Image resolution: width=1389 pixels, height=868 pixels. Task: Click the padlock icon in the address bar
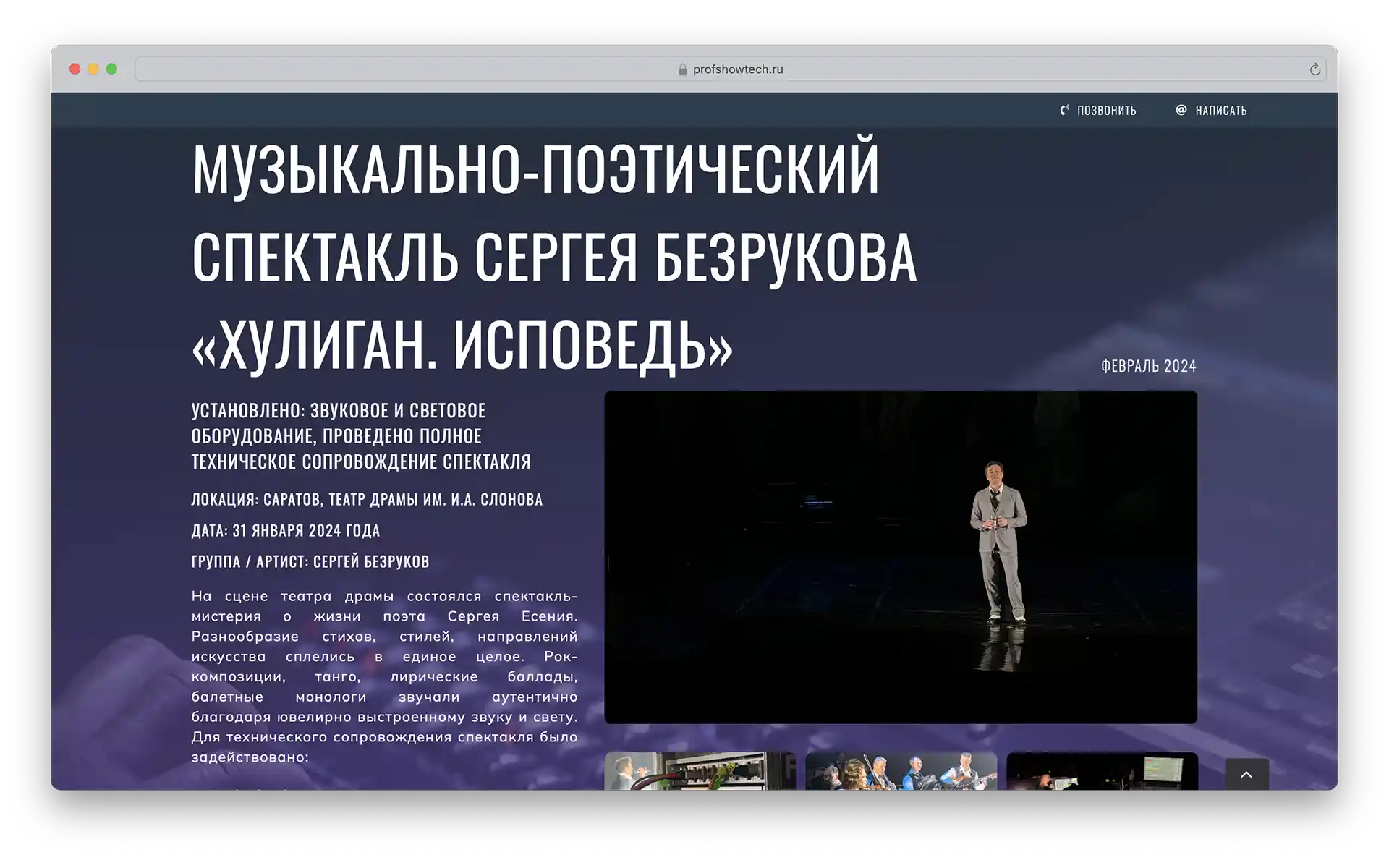682,69
